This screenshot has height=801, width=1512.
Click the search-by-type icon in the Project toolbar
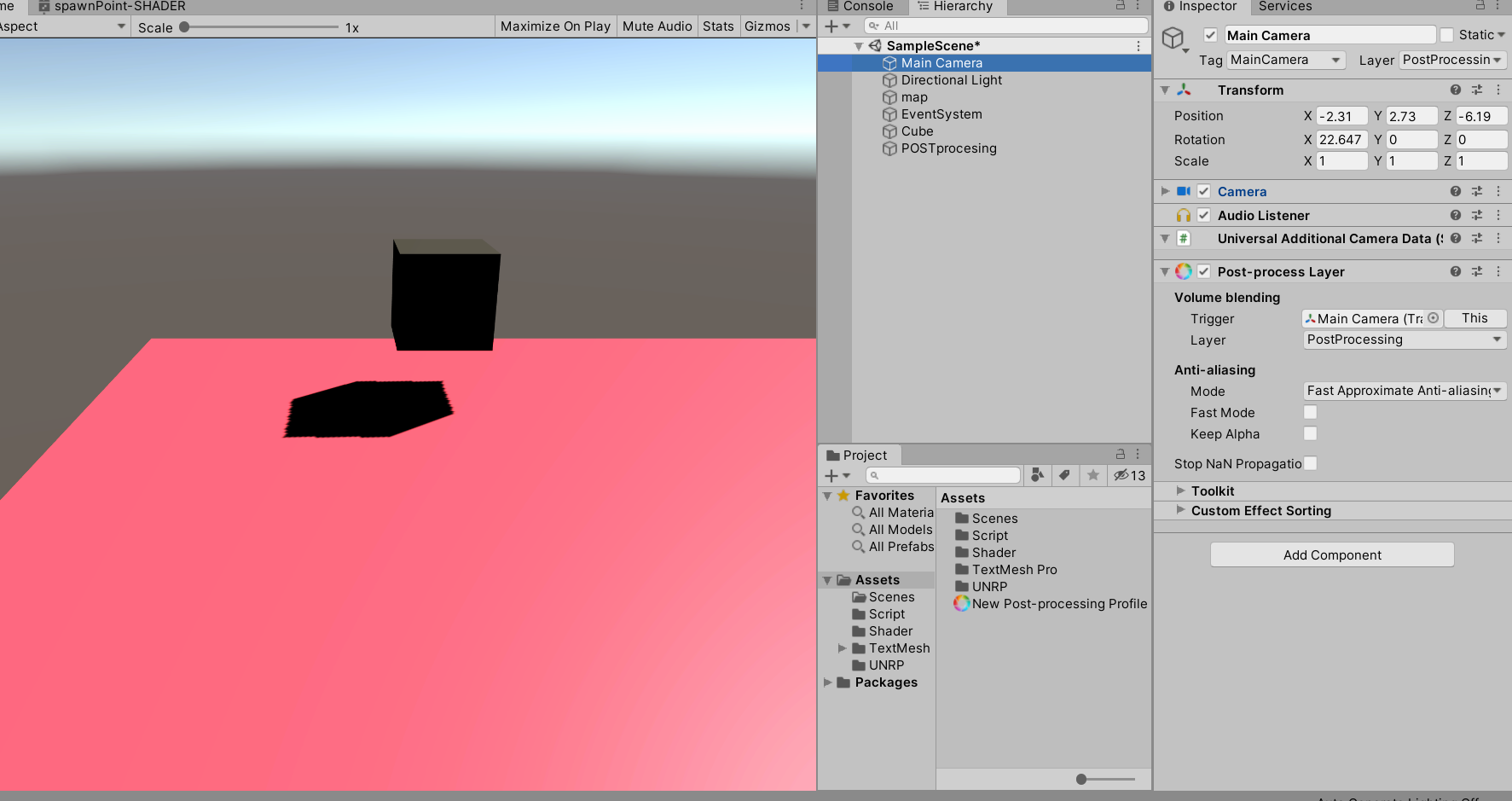coord(1037,475)
